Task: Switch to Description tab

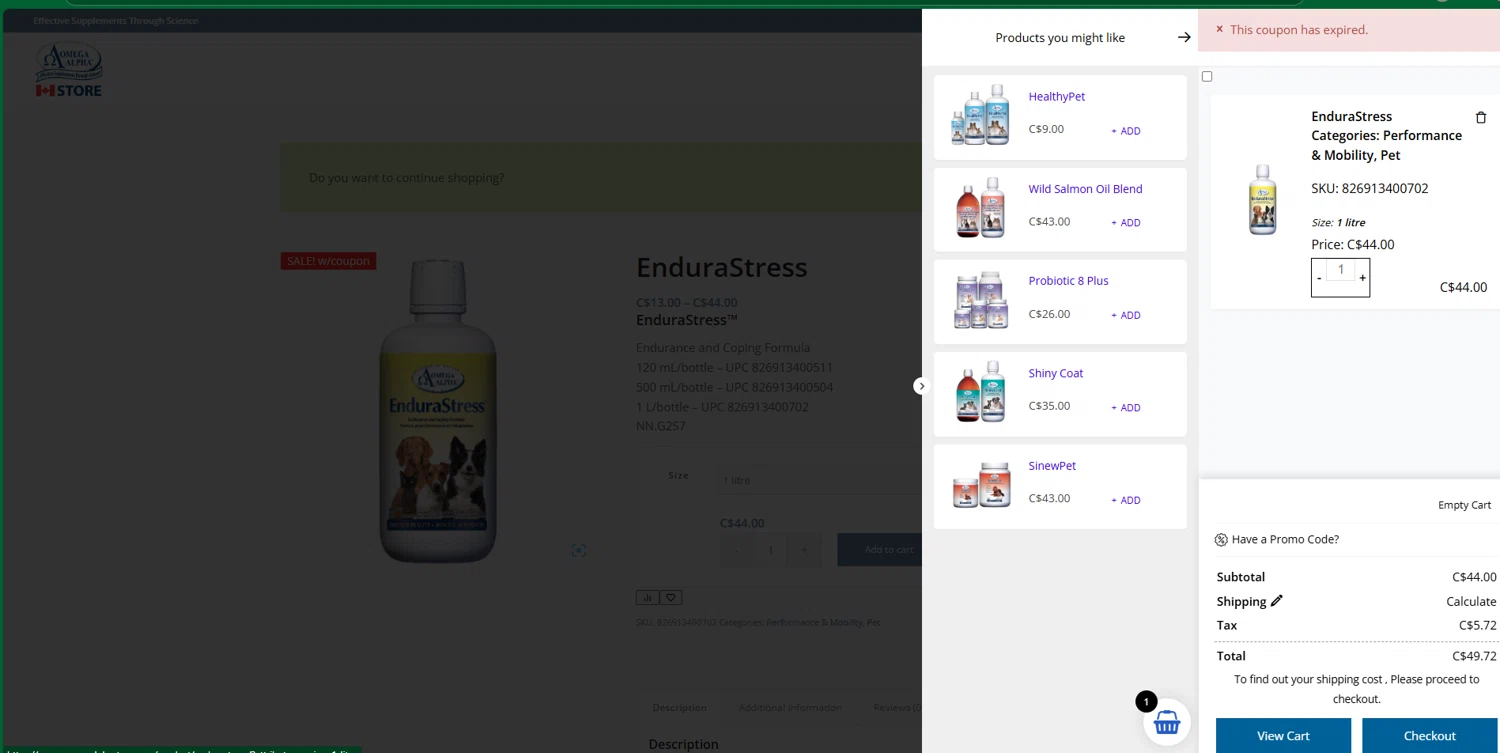Action: pos(679,708)
